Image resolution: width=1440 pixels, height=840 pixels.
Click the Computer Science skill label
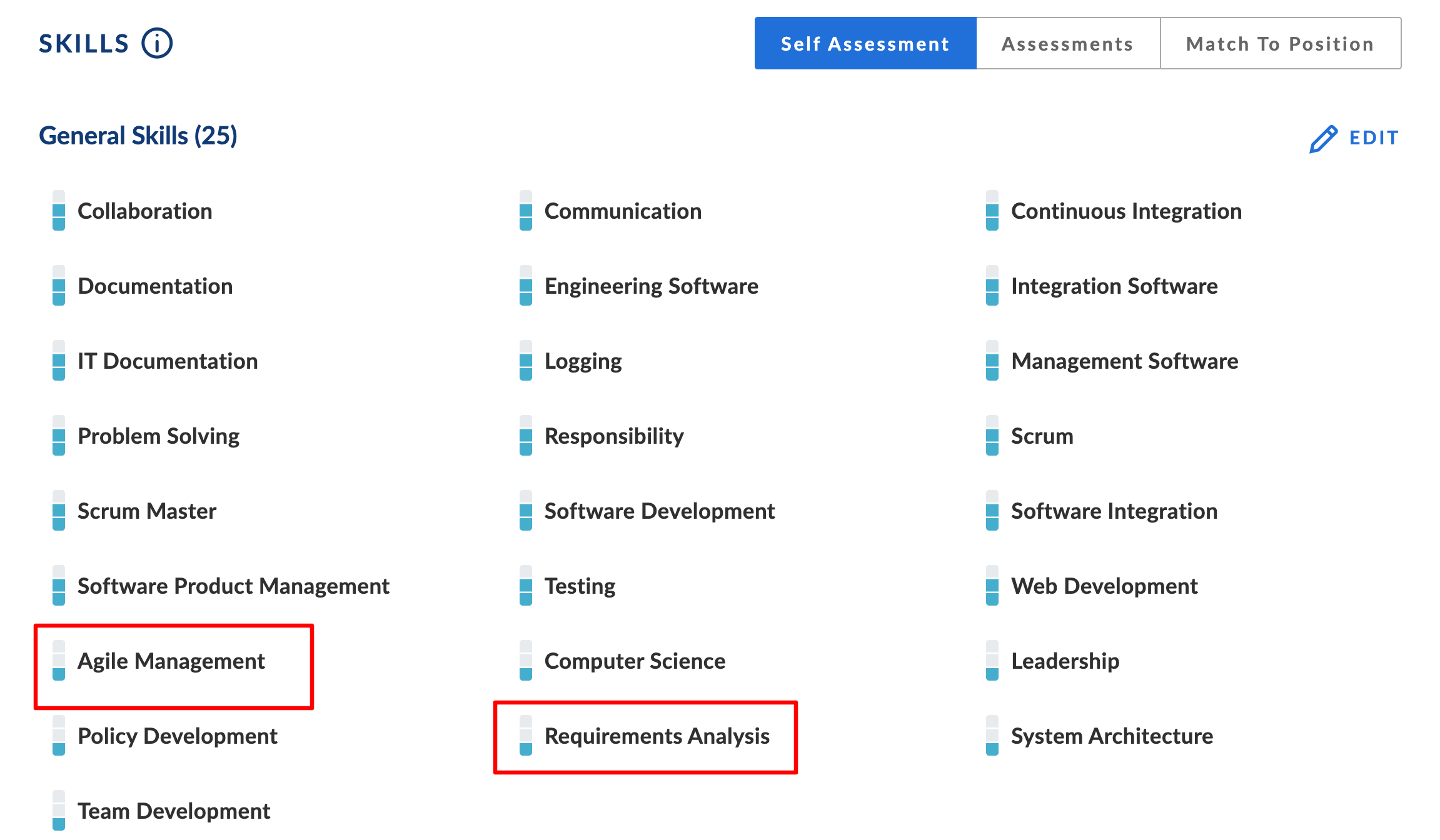(635, 661)
